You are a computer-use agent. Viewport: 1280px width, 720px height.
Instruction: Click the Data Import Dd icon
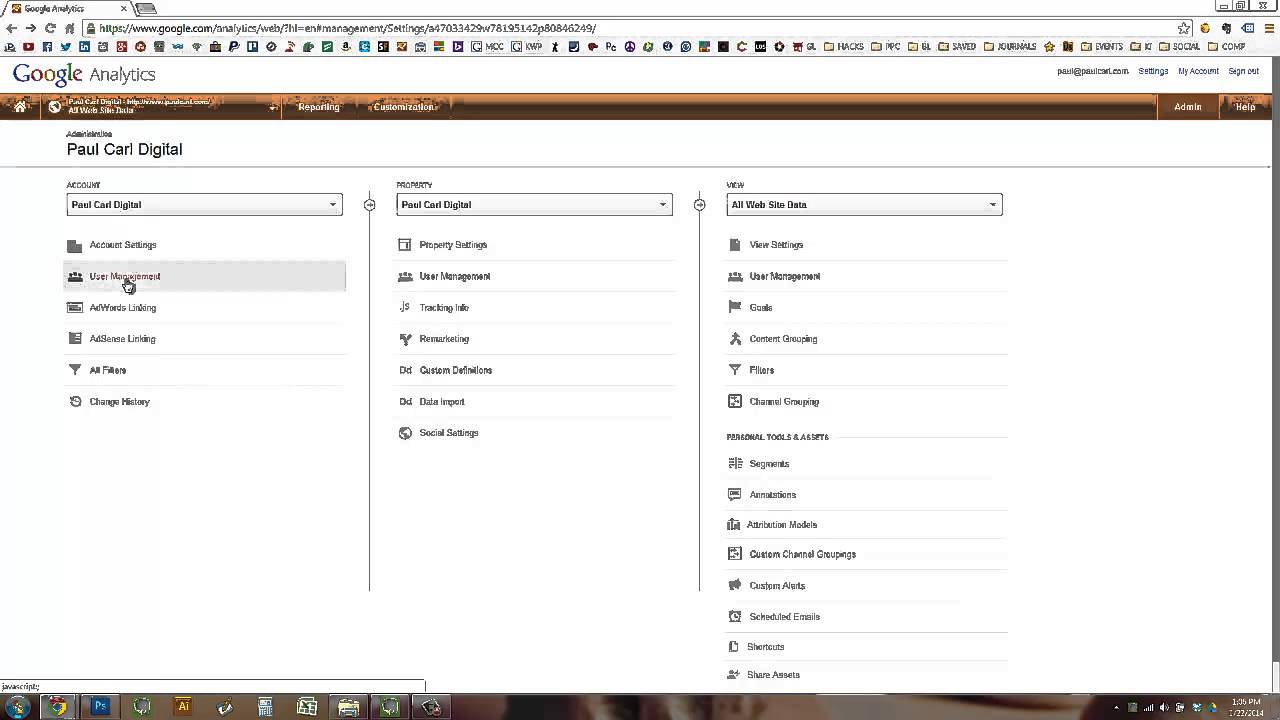click(x=405, y=402)
